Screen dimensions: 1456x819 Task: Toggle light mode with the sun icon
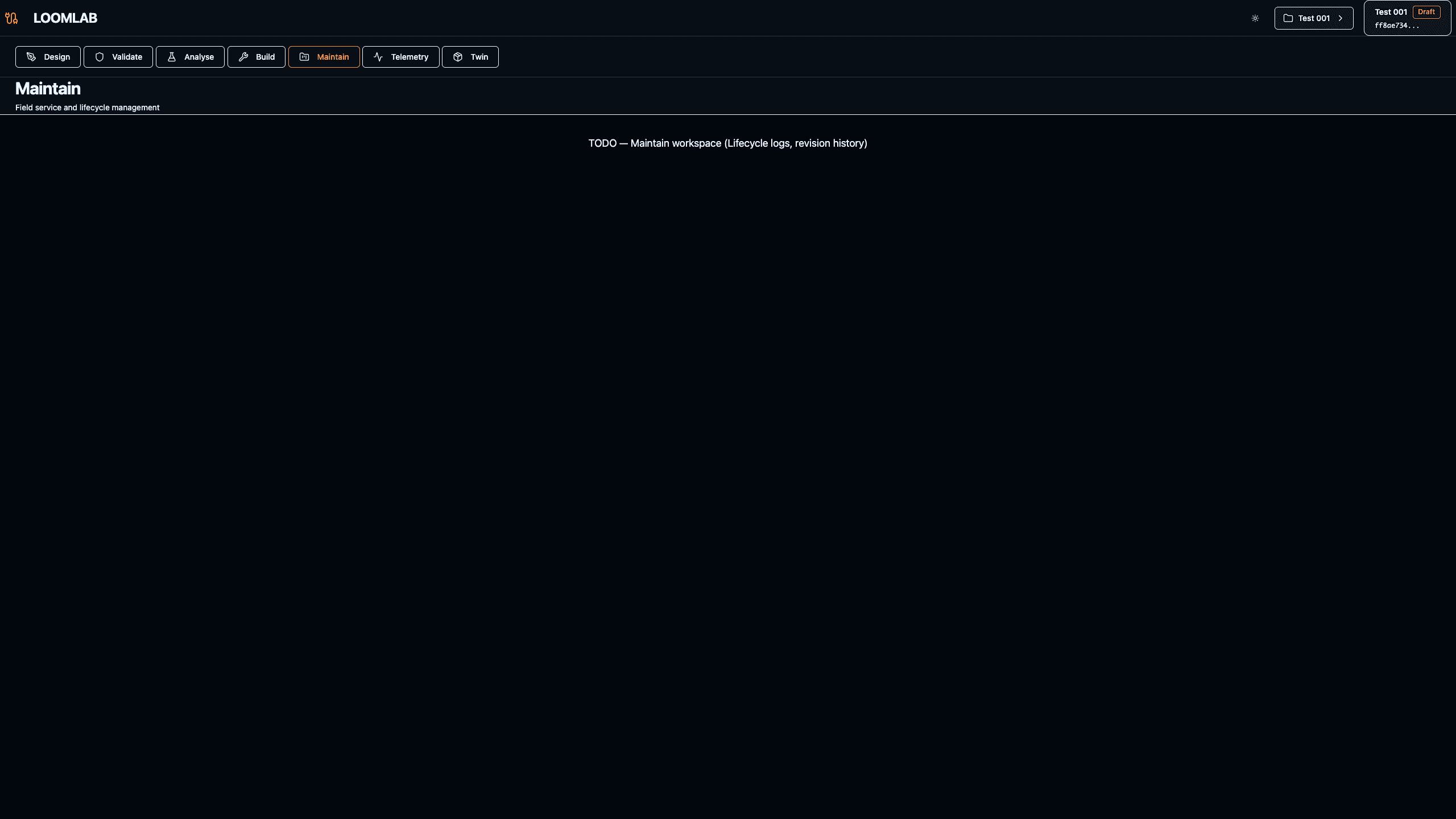(x=1255, y=18)
